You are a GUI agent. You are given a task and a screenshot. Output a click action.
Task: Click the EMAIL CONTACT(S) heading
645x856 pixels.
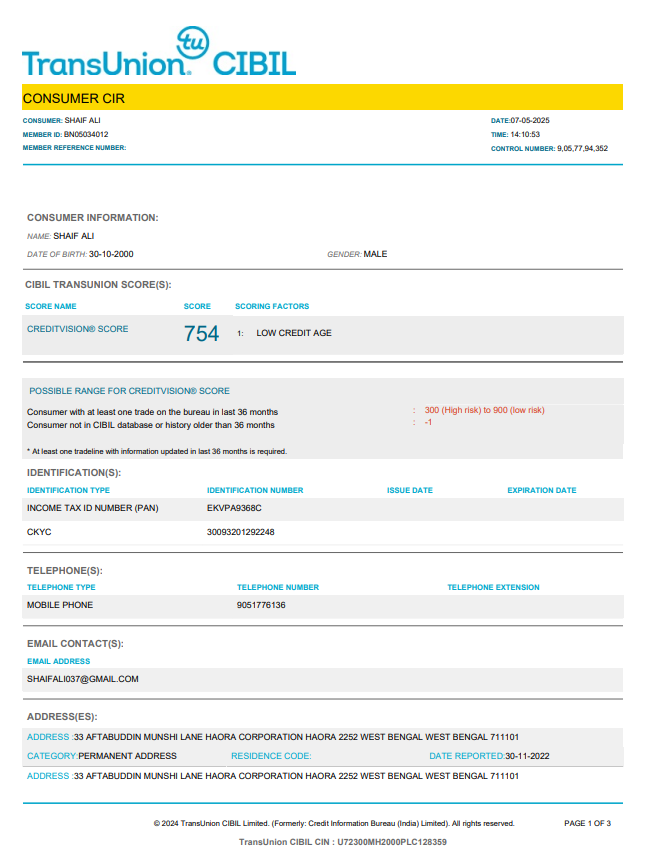(75, 644)
